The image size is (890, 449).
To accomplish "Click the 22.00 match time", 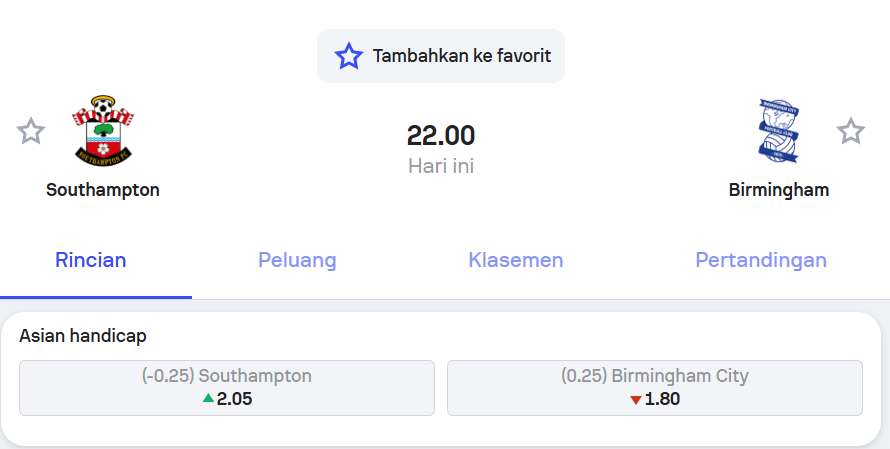I will point(441,136).
